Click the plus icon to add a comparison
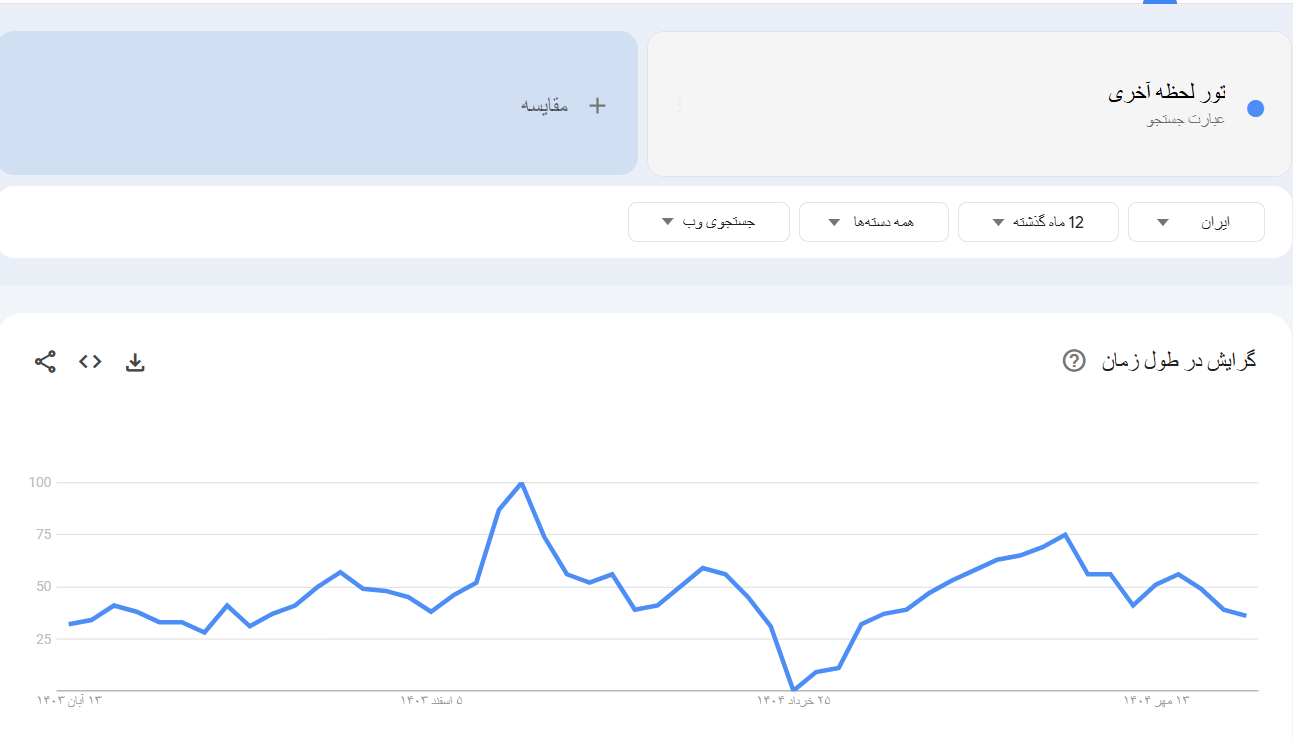 [x=595, y=103]
